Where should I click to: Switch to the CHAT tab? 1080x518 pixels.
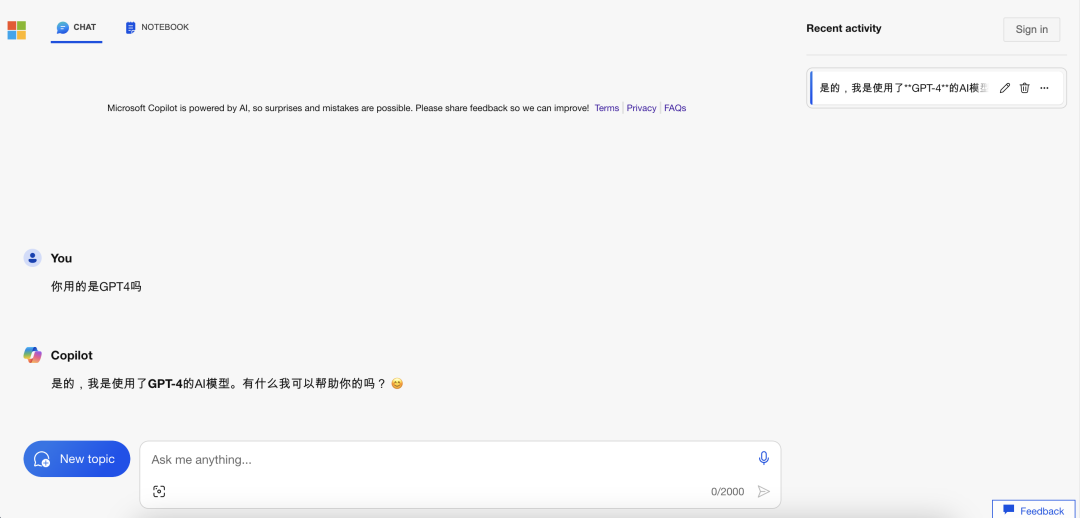(x=76, y=28)
